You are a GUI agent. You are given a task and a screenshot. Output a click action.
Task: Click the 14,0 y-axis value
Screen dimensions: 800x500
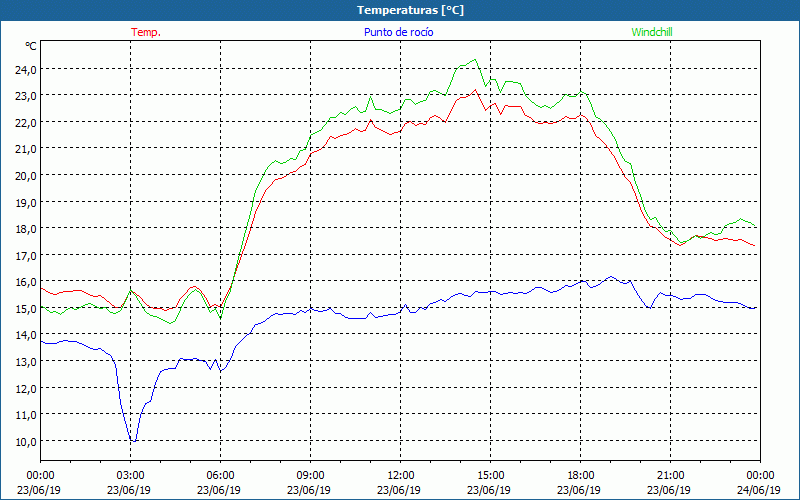(x=25, y=335)
